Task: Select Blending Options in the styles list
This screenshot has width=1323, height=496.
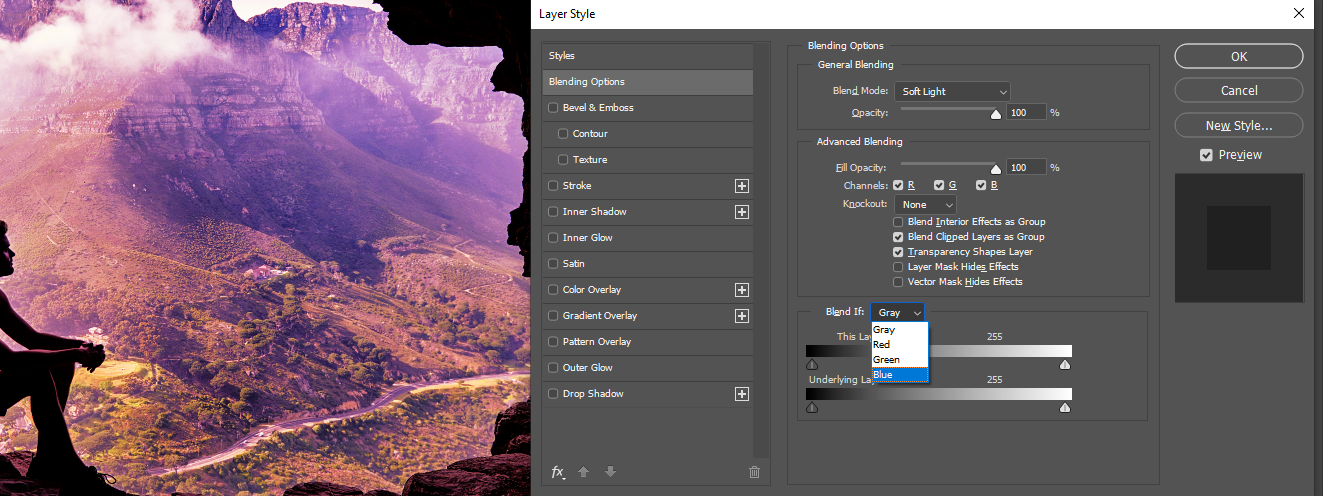Action: (647, 82)
